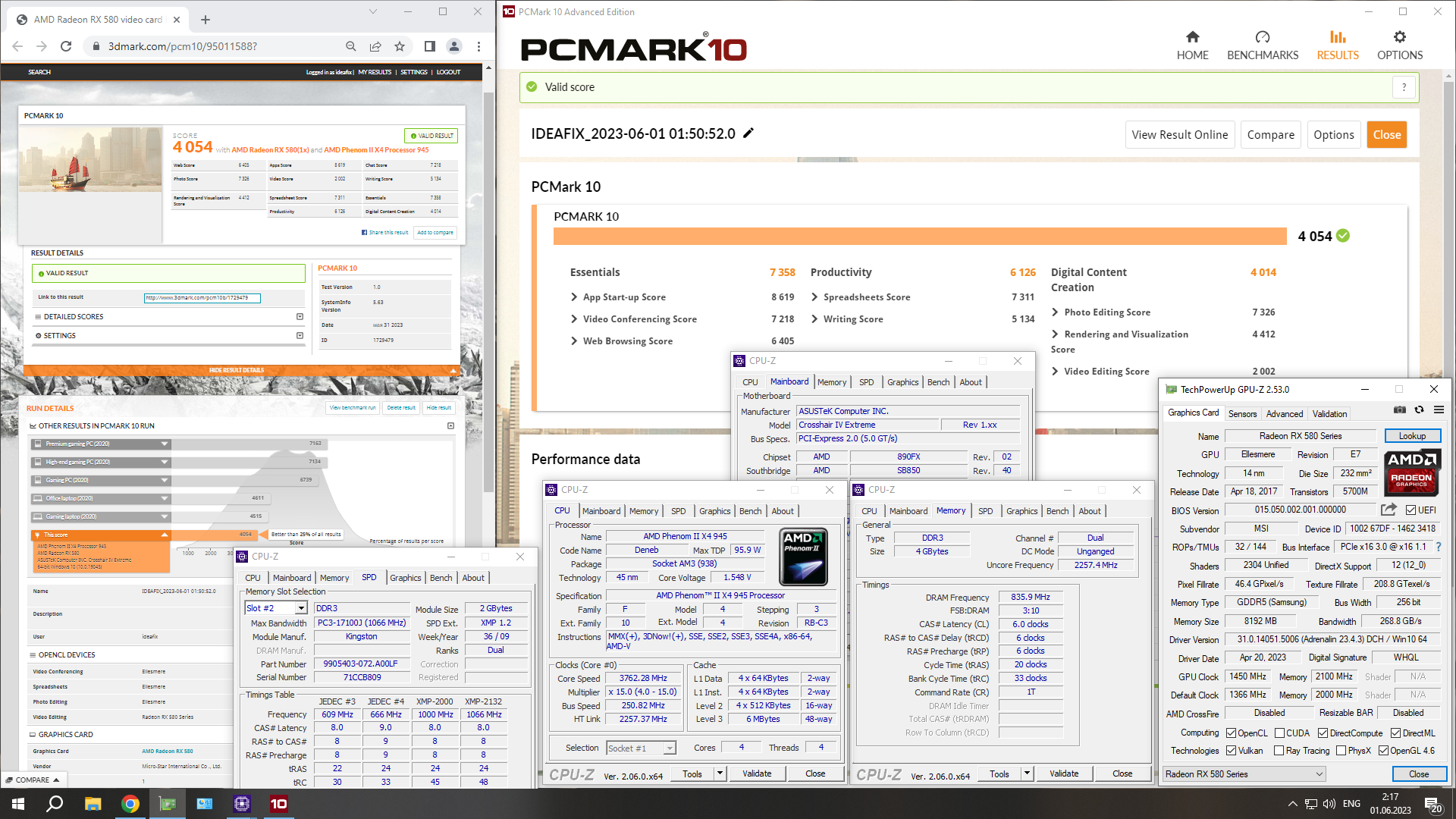Click the orange PCMark 10 score bar
Image resolution: width=1456 pixels, height=819 pixels.
(920, 237)
